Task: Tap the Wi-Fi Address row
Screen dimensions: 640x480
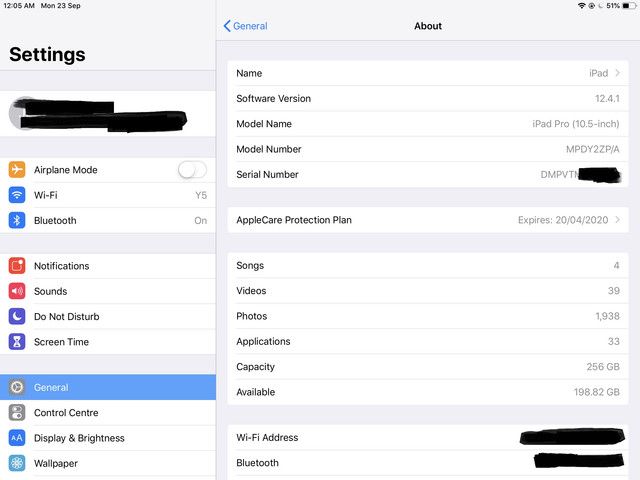Action: point(428,438)
